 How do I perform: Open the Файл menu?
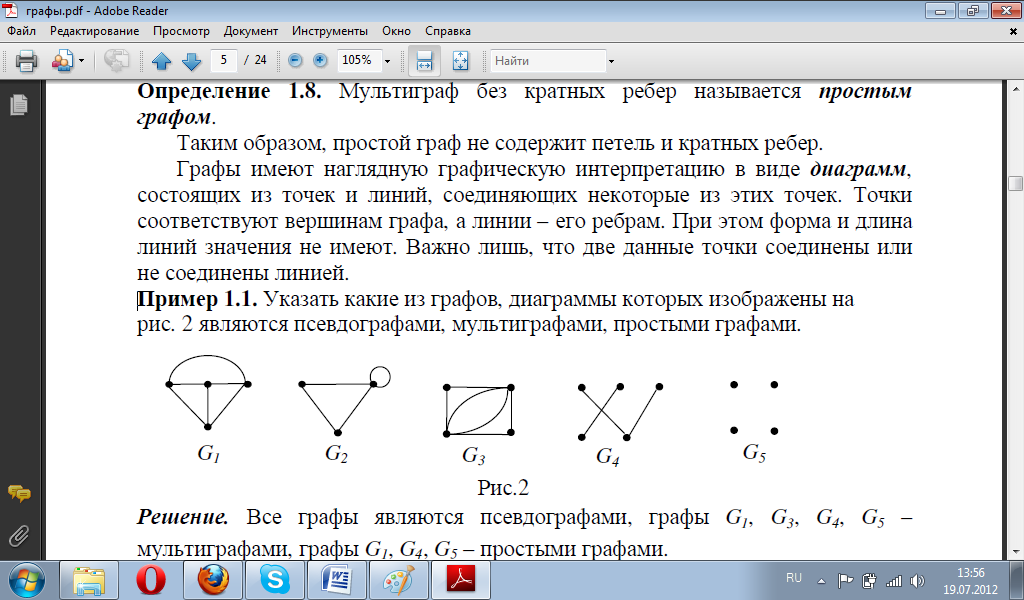click(x=22, y=31)
